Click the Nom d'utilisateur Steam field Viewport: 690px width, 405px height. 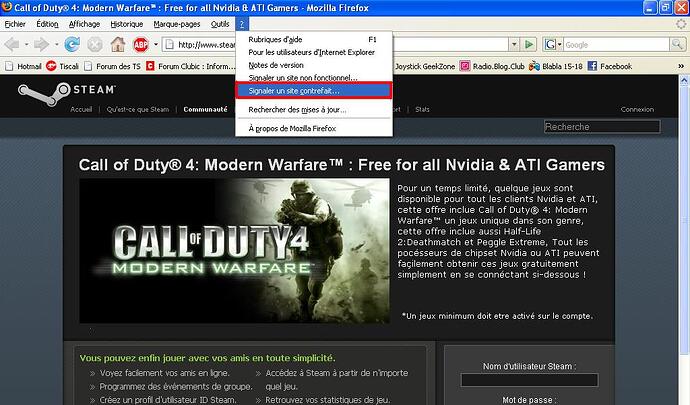click(x=529, y=380)
